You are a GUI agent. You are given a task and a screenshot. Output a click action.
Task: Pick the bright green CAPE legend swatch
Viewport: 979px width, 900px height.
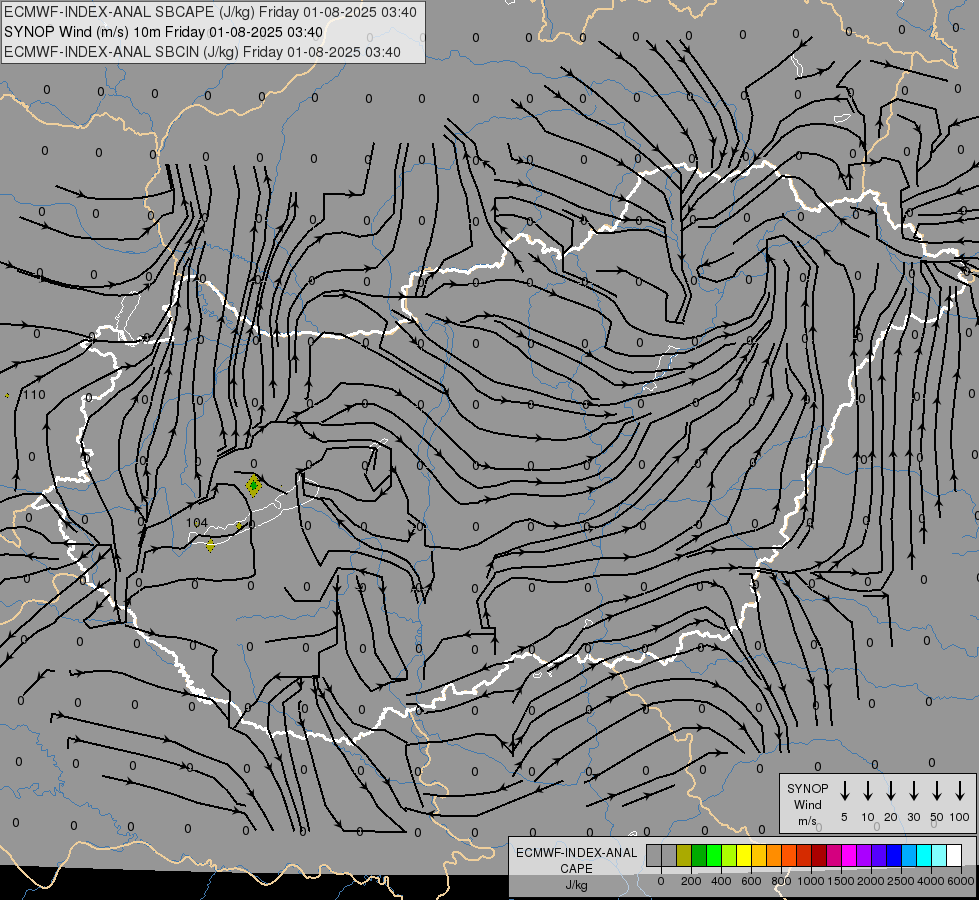pos(714,856)
